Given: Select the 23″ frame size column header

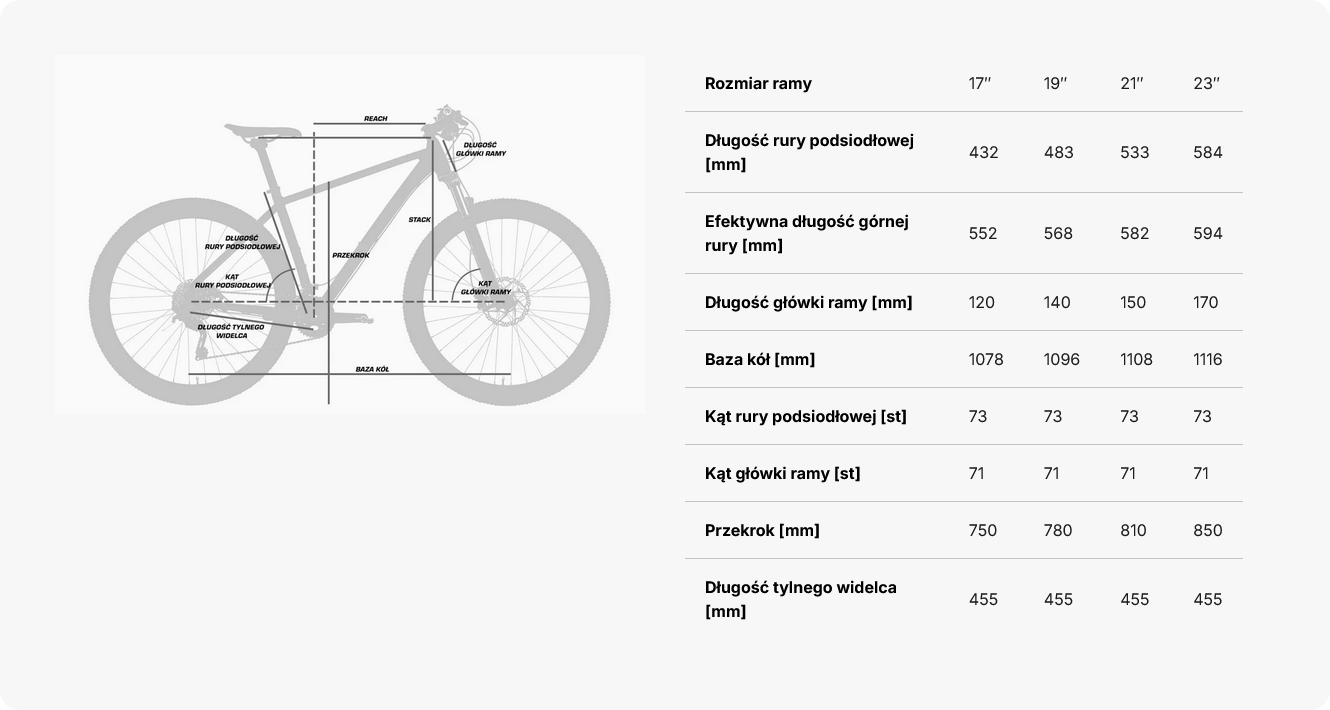Looking at the screenshot, I should pyautogui.click(x=1206, y=83).
